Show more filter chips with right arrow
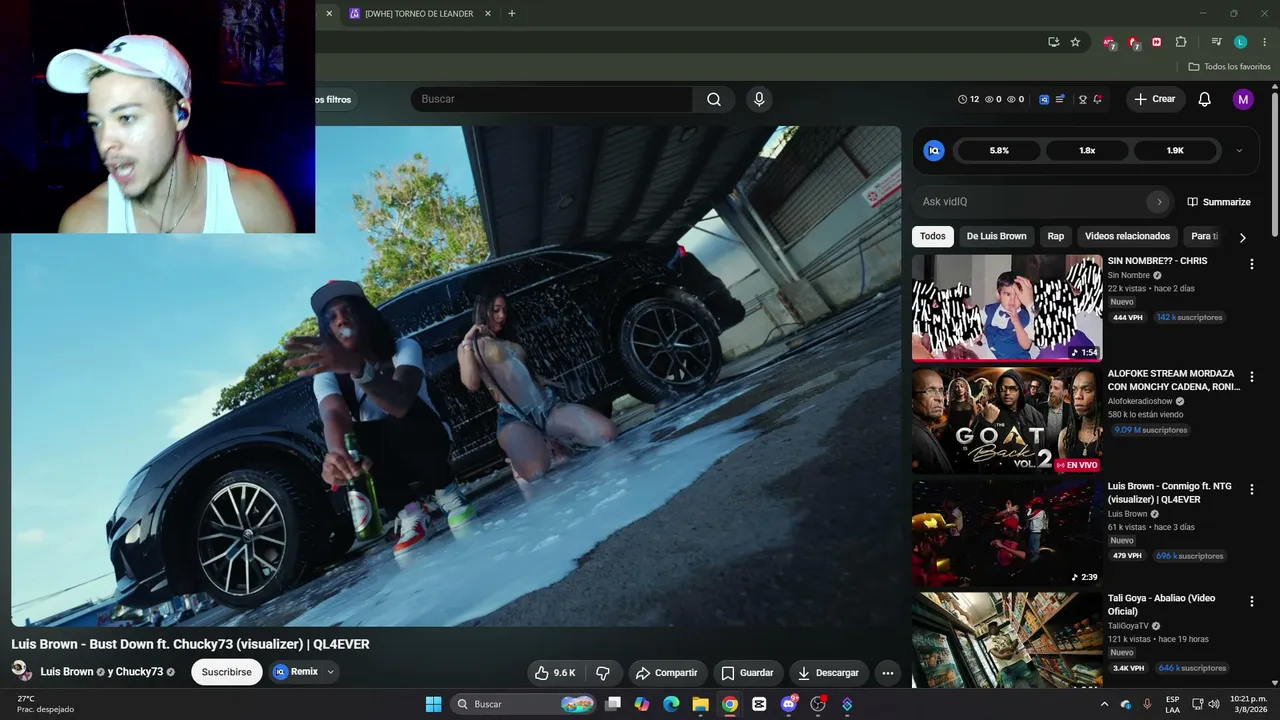The height and width of the screenshot is (720, 1280). point(1242,237)
